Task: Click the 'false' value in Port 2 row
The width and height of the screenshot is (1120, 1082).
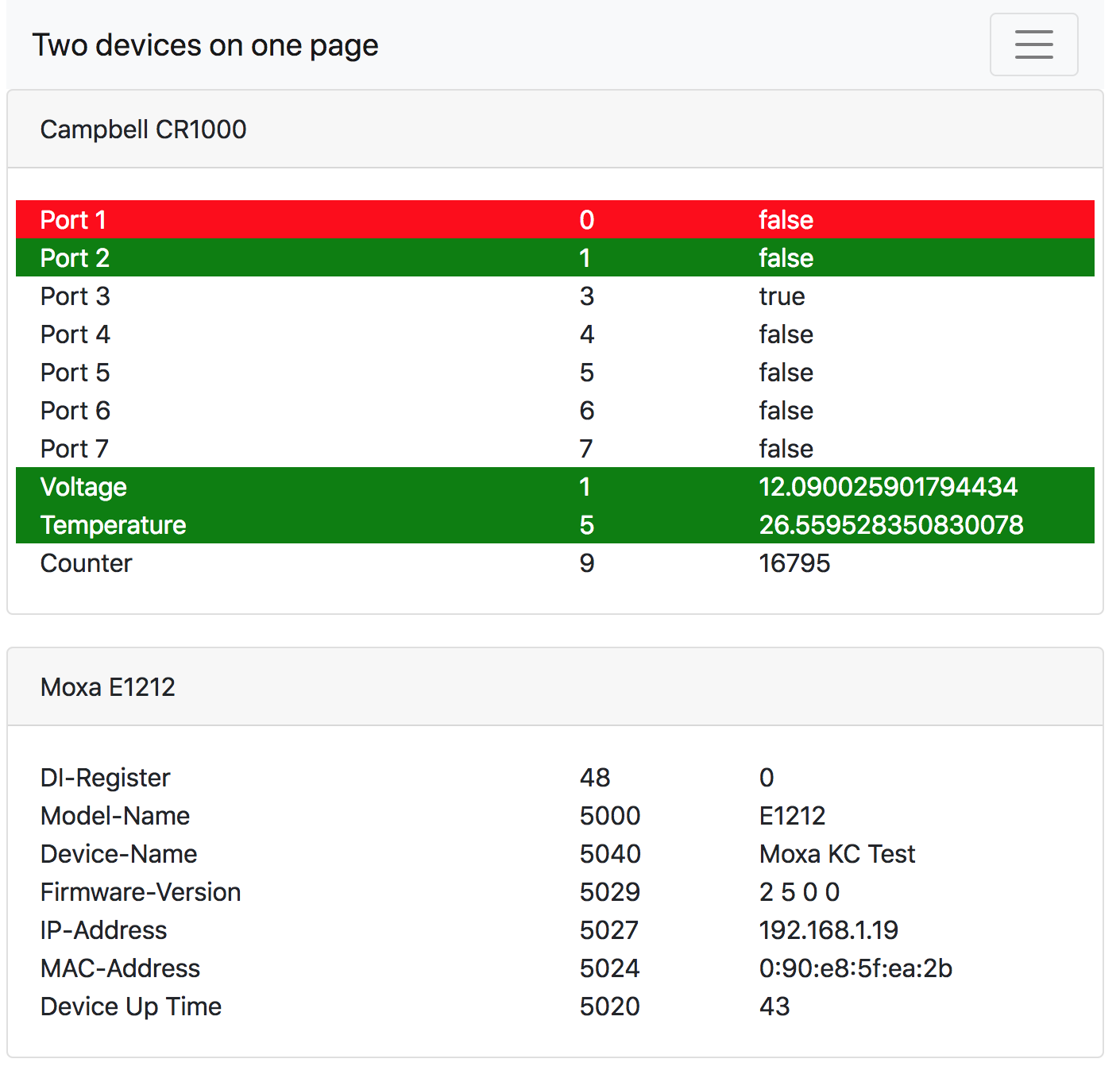Action: point(786,258)
